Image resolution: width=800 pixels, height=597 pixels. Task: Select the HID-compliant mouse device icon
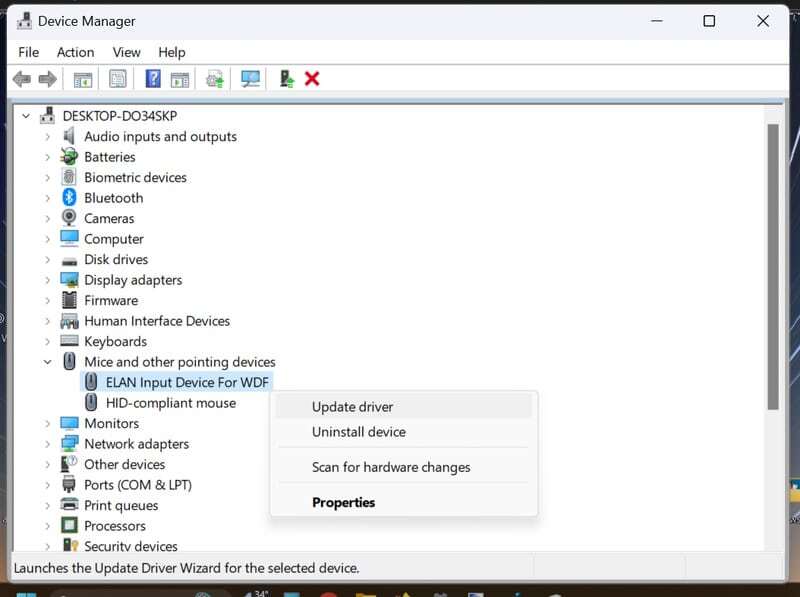(91, 403)
